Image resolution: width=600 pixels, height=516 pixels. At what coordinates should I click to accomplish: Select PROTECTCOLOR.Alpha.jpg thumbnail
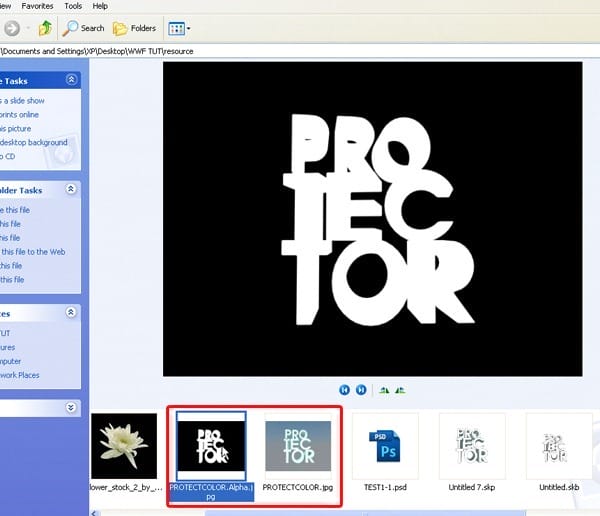click(211, 446)
